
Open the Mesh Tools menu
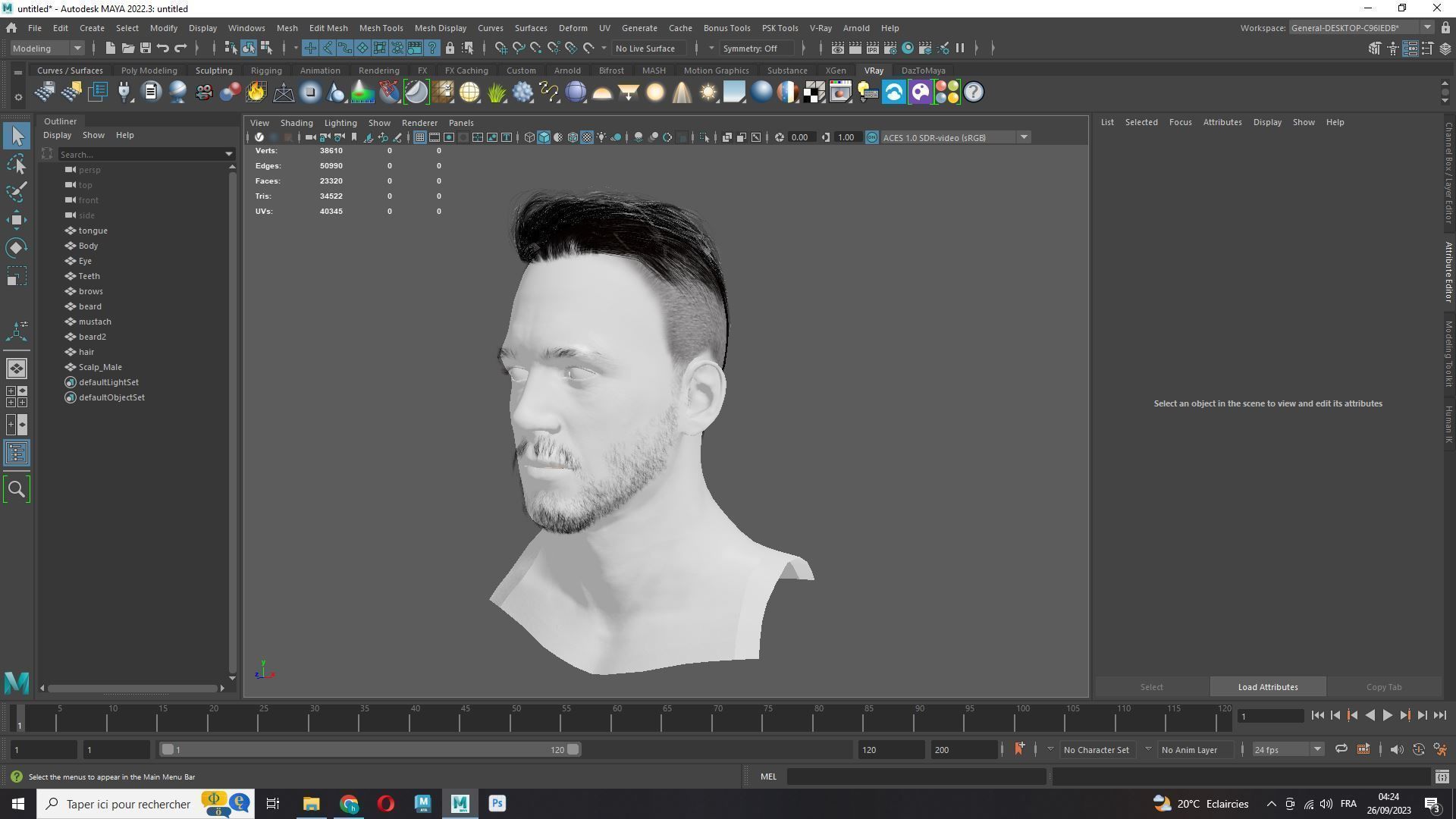coord(381,28)
